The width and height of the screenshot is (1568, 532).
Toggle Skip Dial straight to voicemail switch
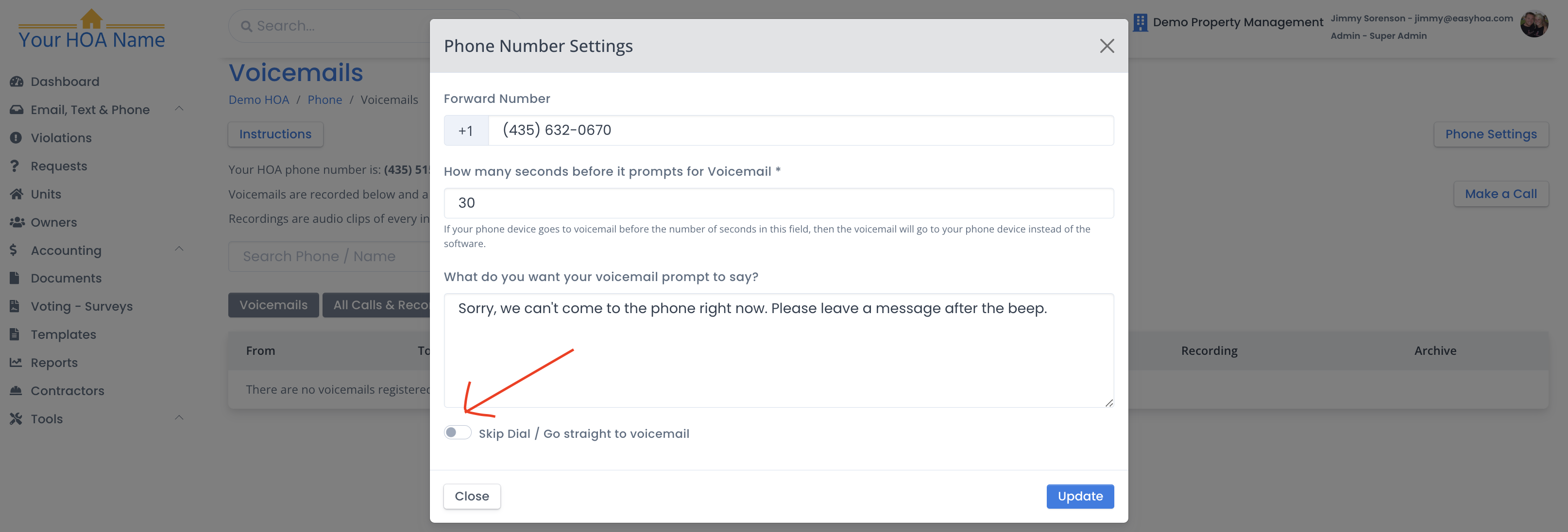point(457,432)
